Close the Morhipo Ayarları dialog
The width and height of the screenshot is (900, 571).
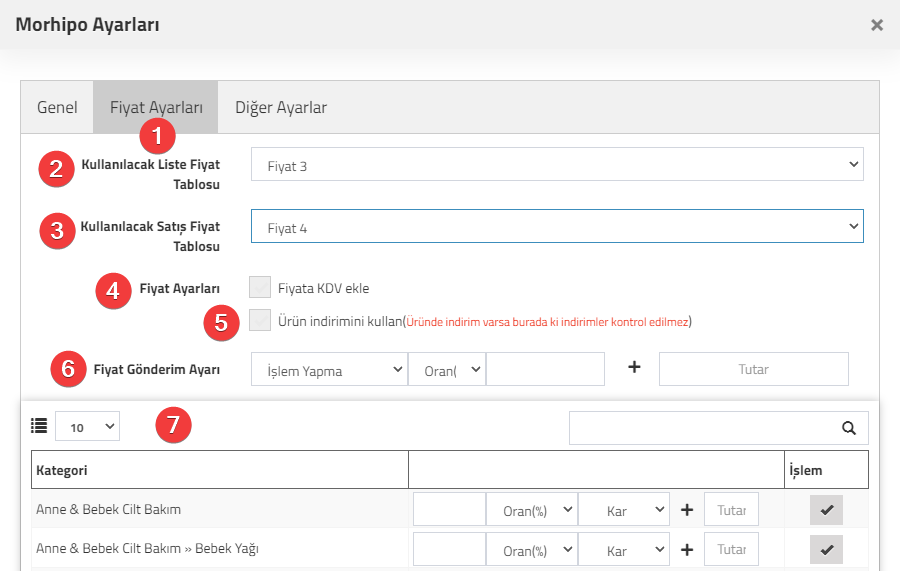pos(876,25)
